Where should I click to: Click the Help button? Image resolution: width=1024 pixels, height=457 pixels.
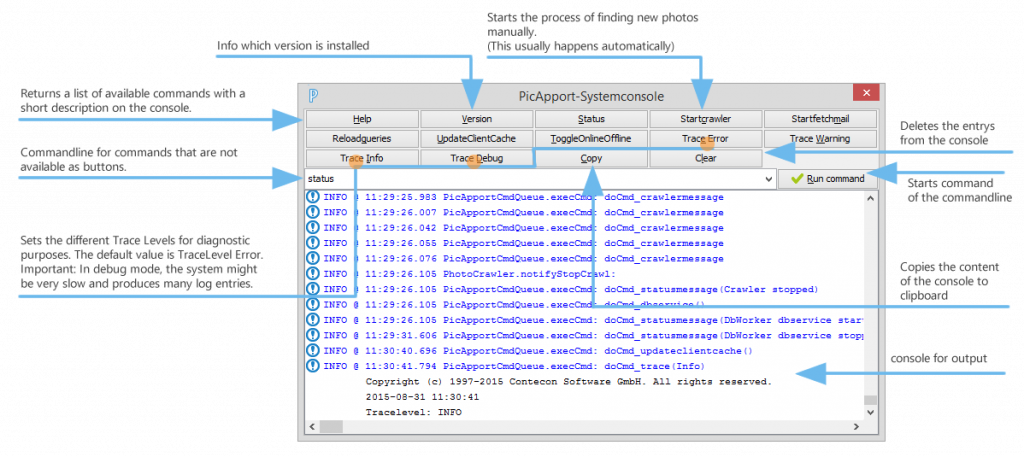pyautogui.click(x=361, y=119)
